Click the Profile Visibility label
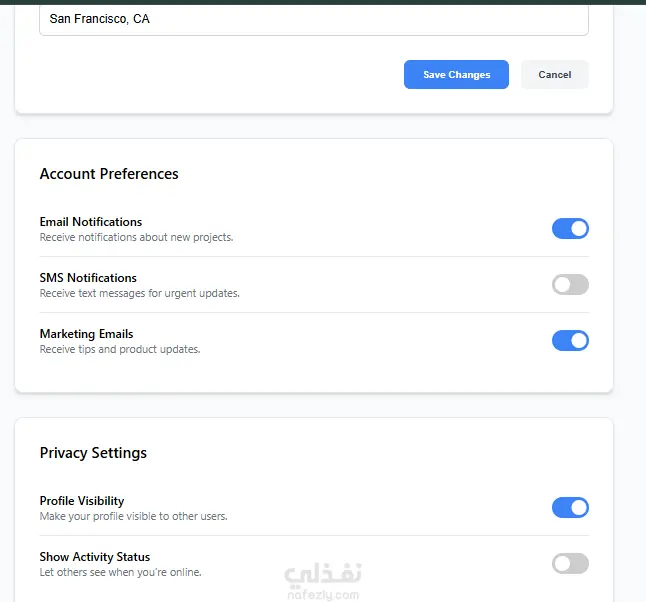 click(x=82, y=501)
